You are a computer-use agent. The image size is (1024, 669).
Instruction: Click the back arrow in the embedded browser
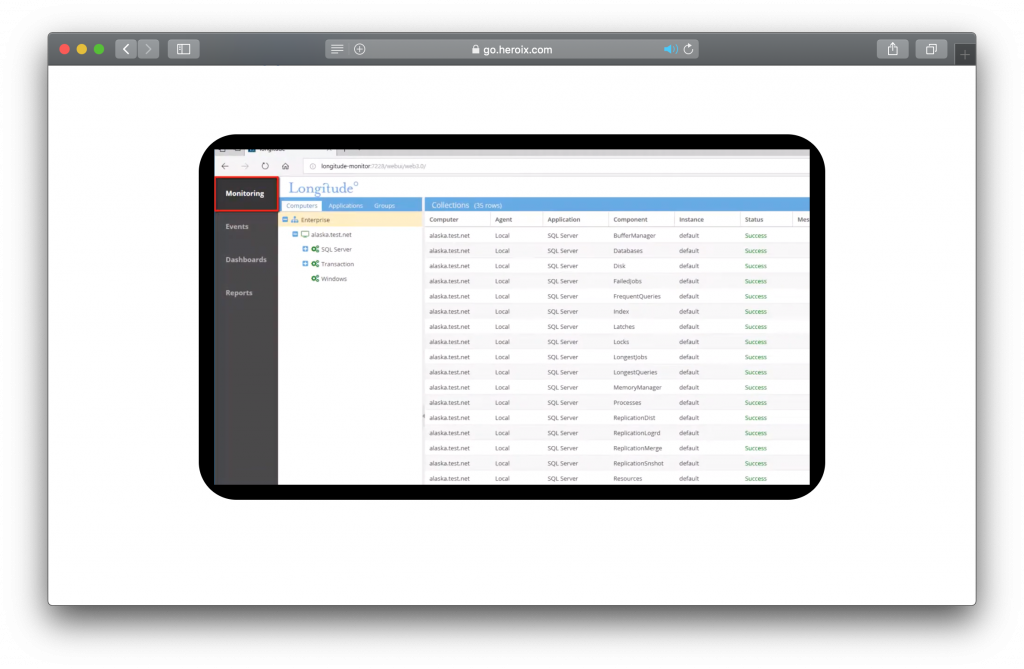[225, 166]
